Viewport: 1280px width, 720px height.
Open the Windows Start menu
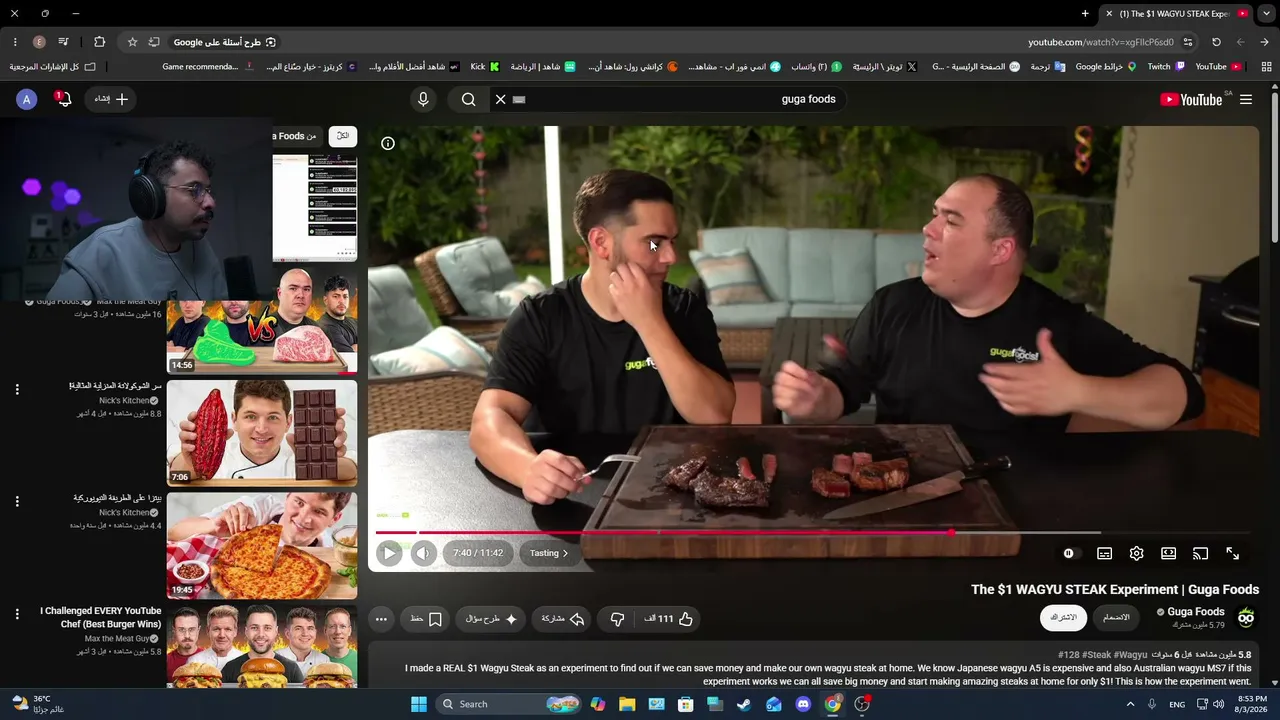click(418, 704)
